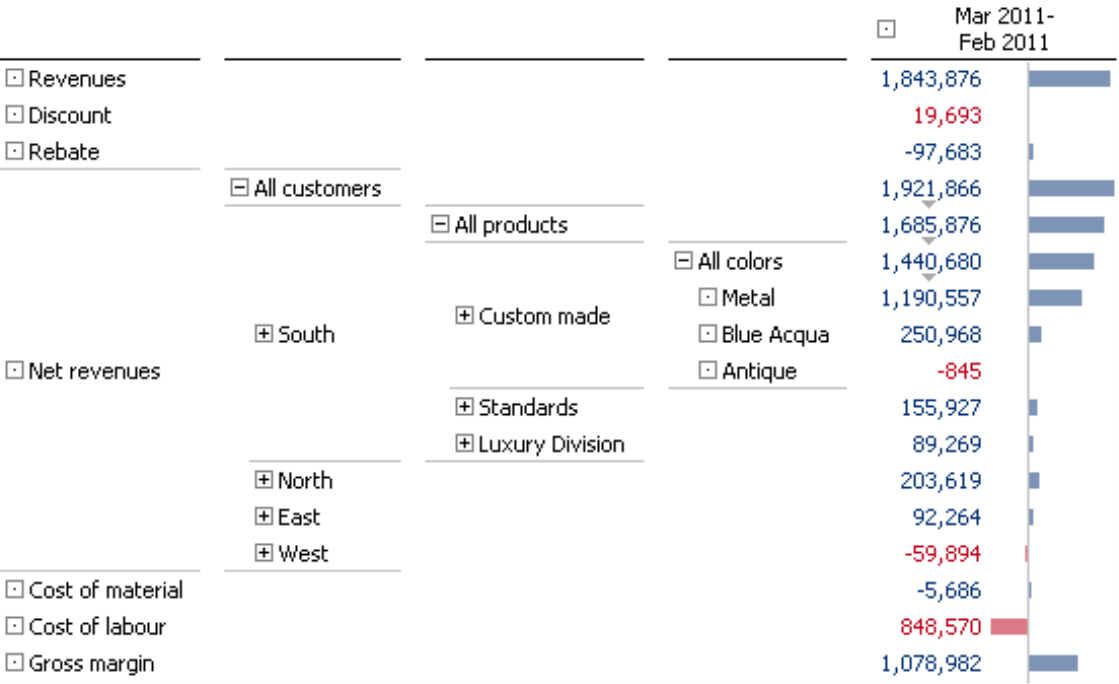Expand Luxury Division product group
This screenshot has height=684, width=1119.
(x=464, y=443)
